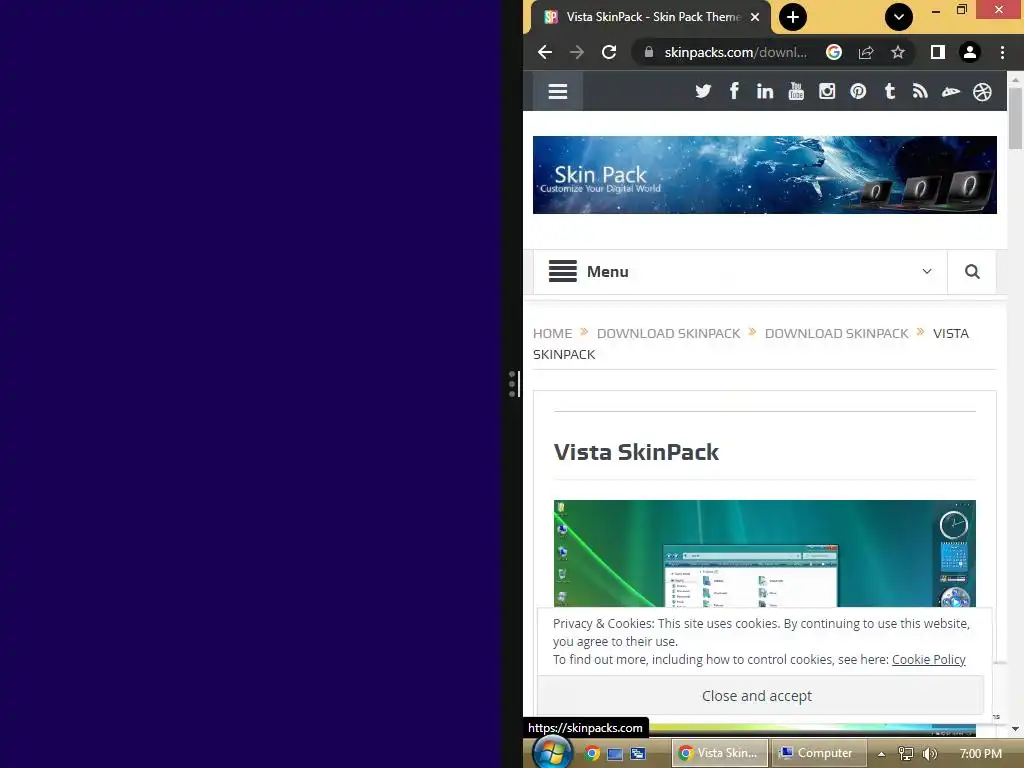
Task: Open Chrome three-dot menu
Action: point(1002,52)
